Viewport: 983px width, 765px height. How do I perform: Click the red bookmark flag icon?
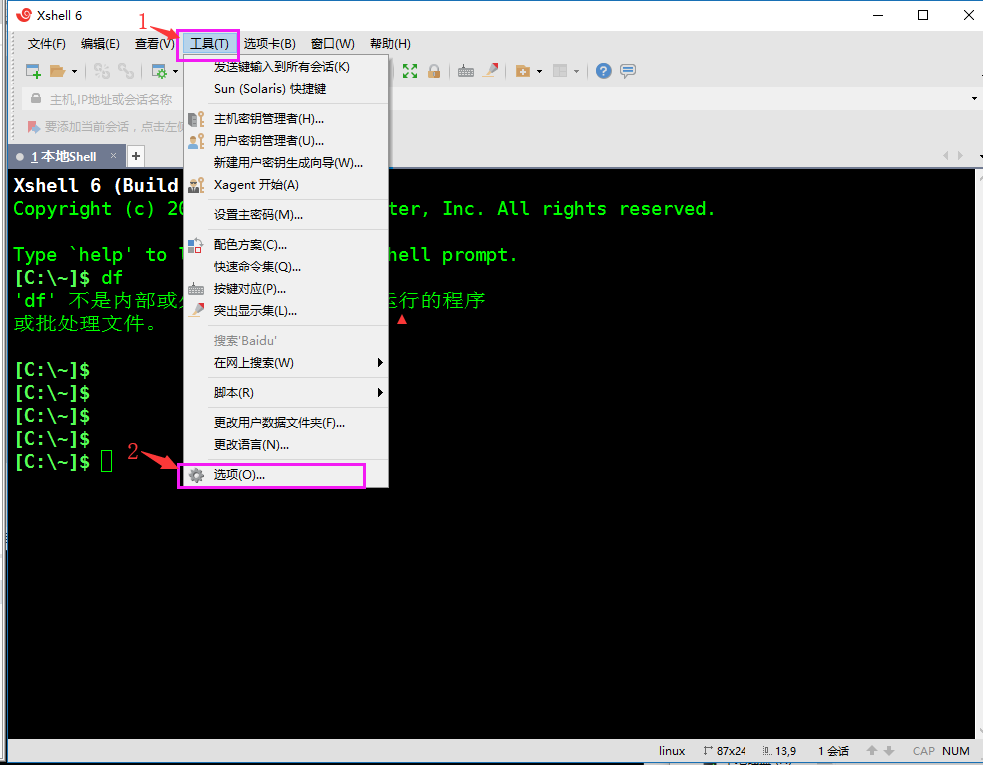click(x=33, y=127)
